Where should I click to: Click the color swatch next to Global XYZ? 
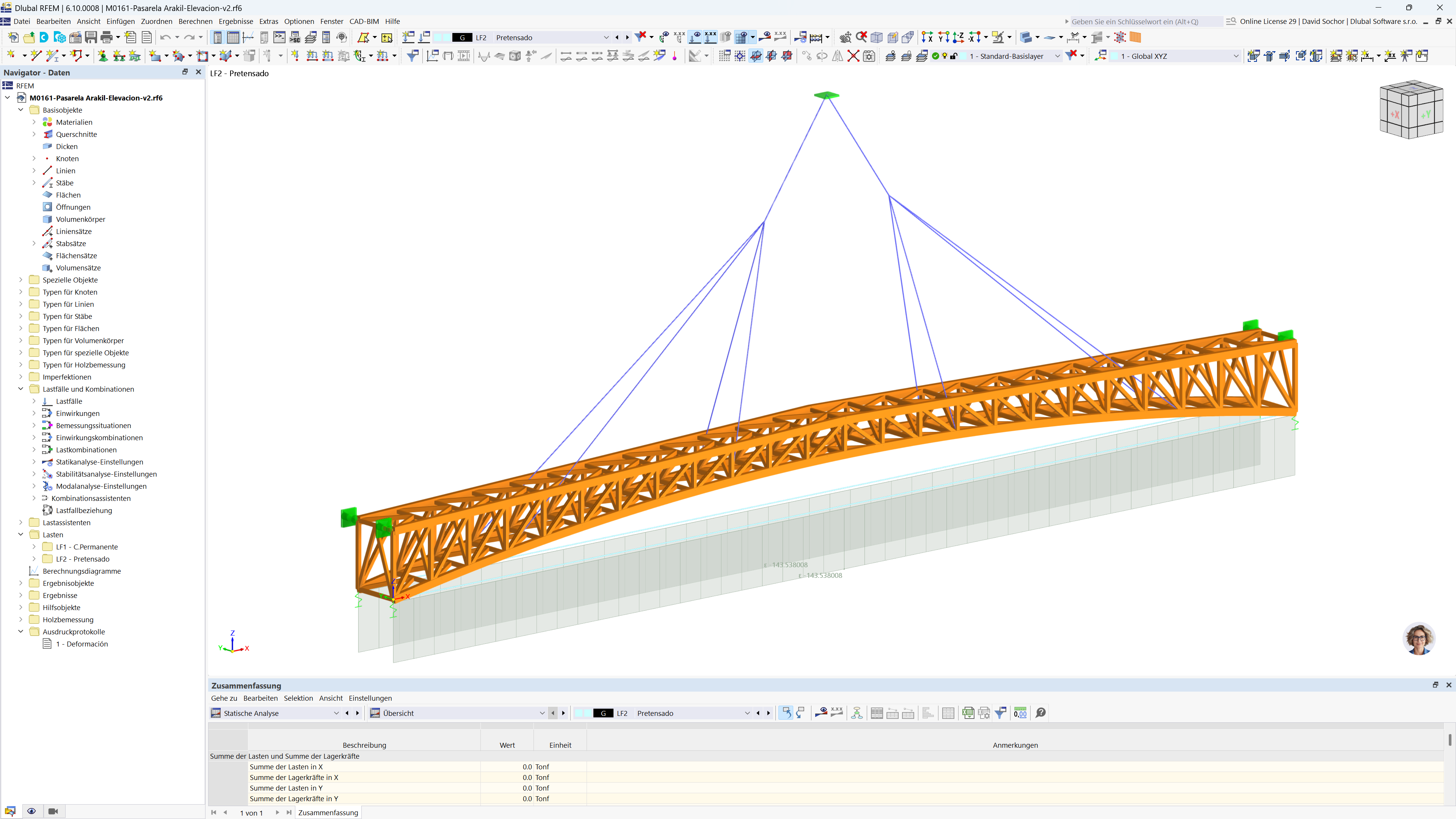click(1115, 56)
